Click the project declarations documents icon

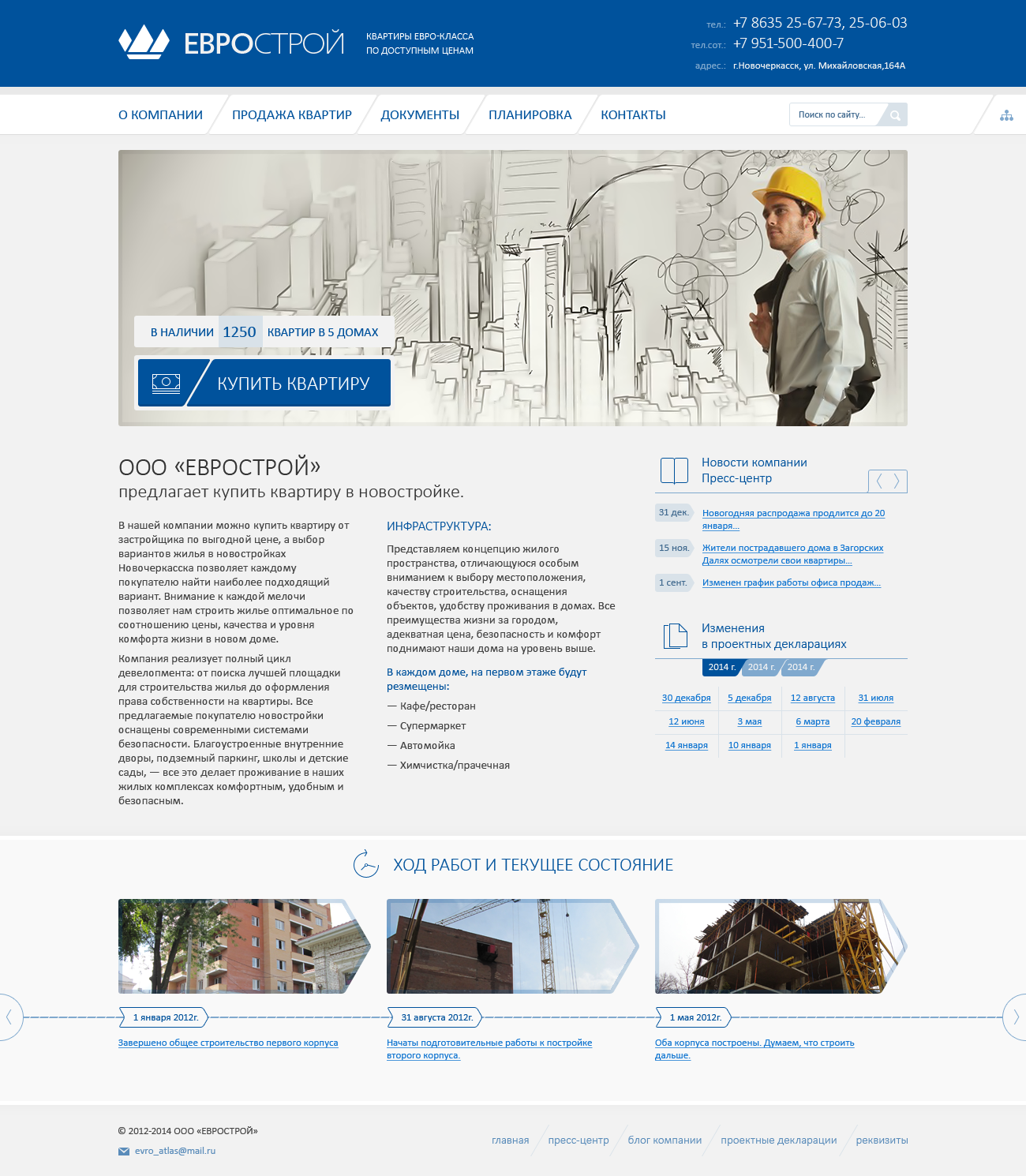click(675, 636)
